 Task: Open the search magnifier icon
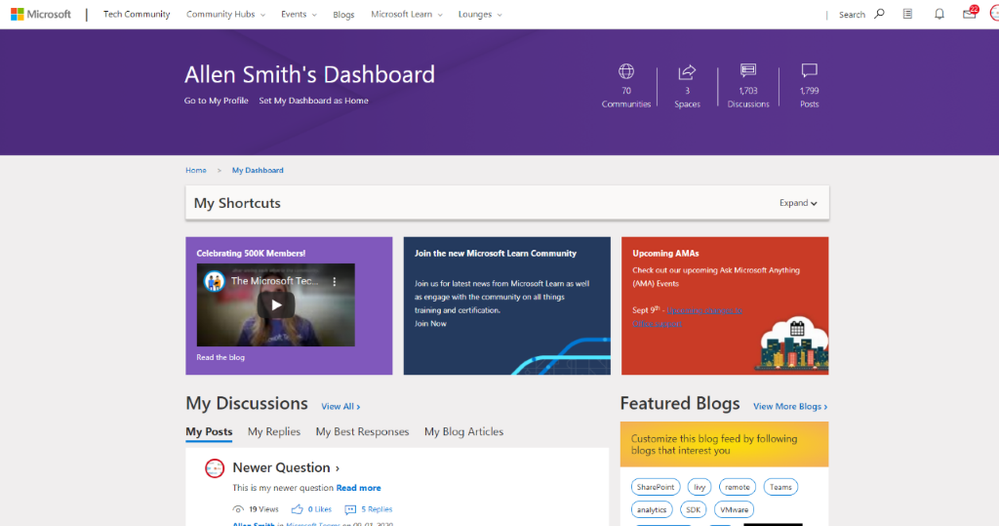[x=879, y=13]
